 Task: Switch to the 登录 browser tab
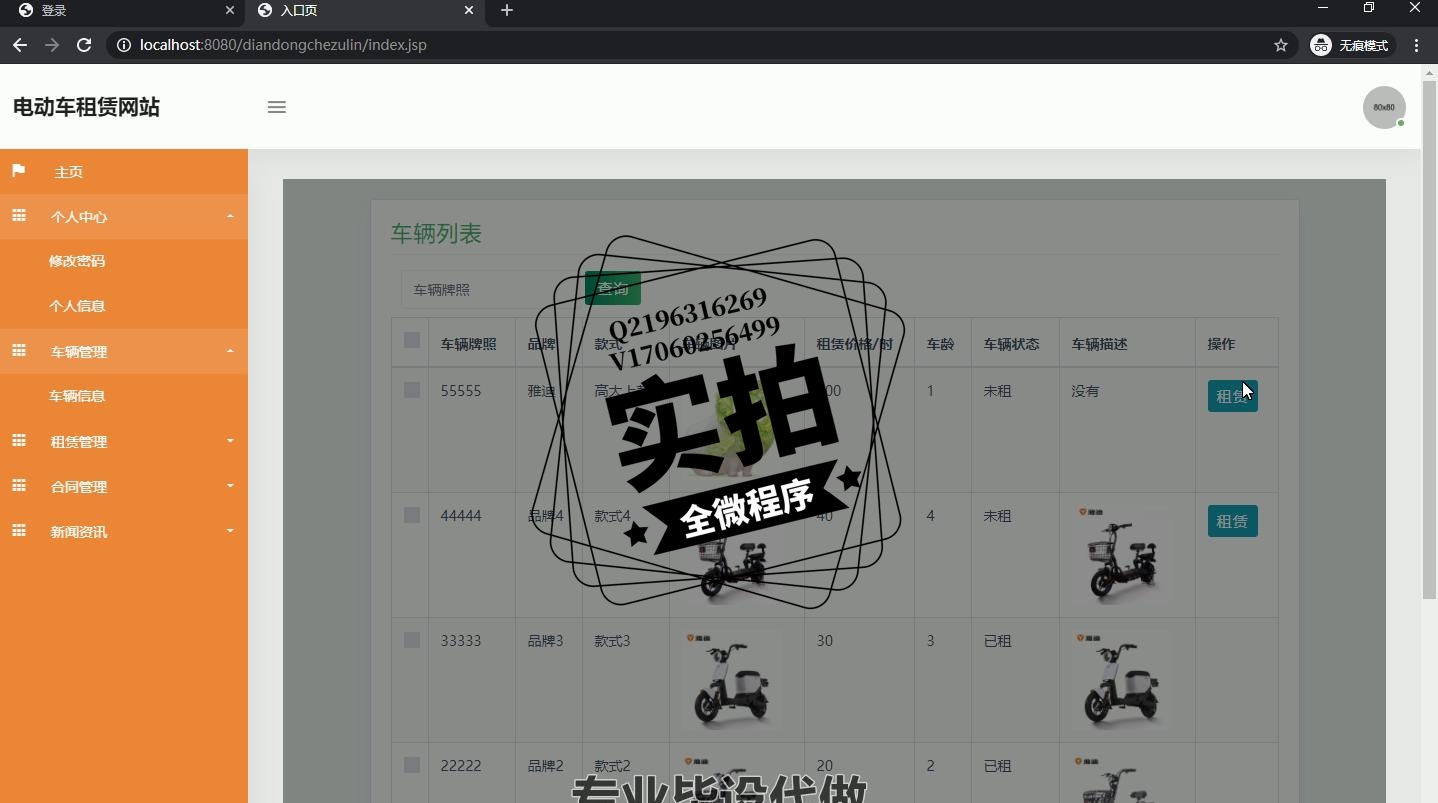click(123, 11)
